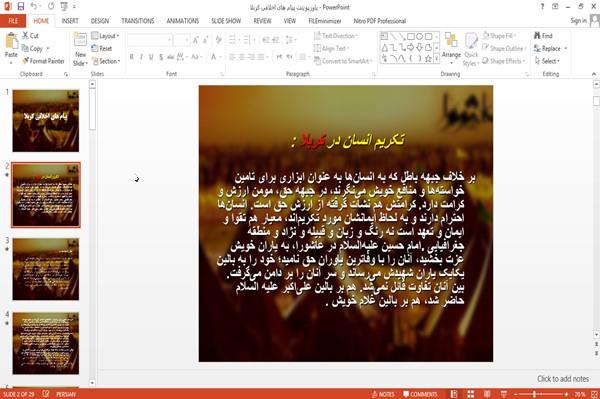600x399 pixels.
Task: Switch to Slide Sorter view in status bar
Action: [x=471, y=394]
